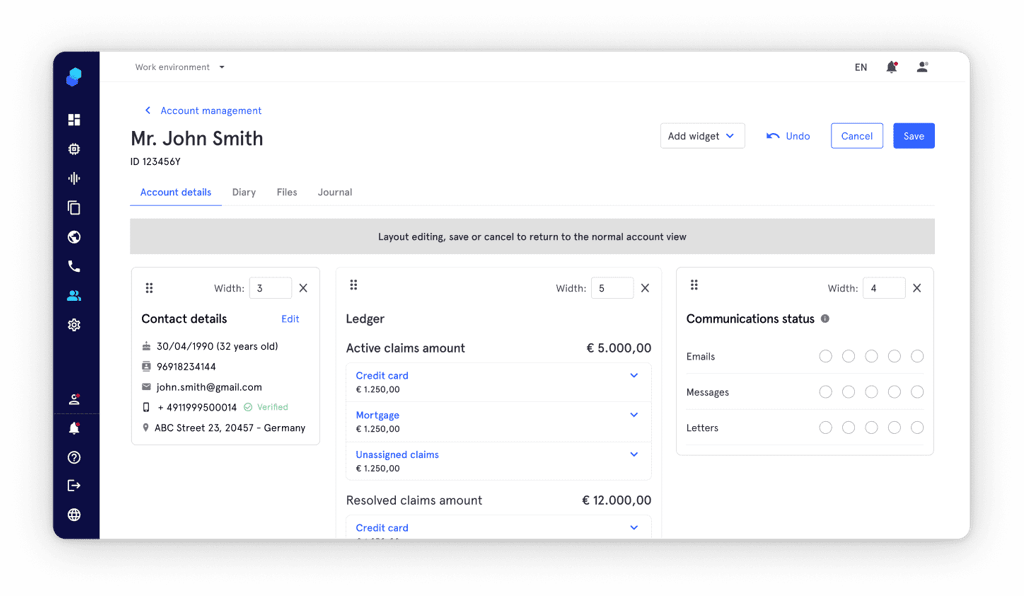Switch to the Diary tab

click(244, 192)
